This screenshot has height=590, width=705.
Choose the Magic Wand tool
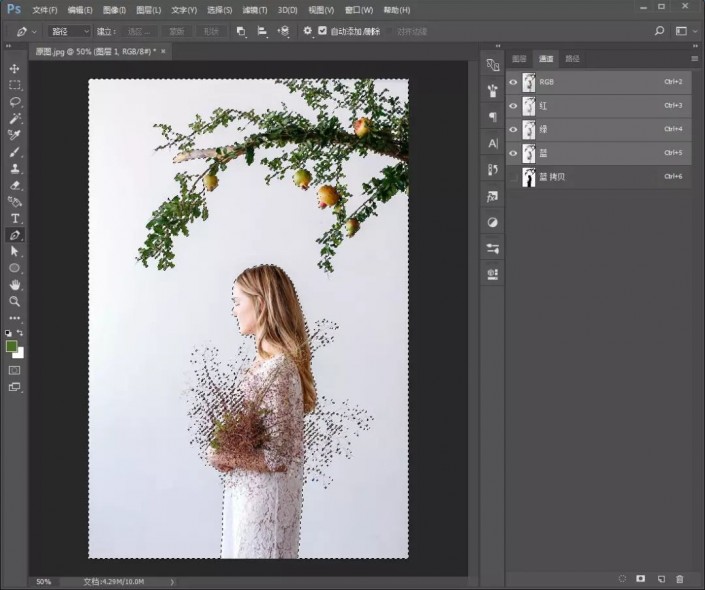(x=15, y=118)
